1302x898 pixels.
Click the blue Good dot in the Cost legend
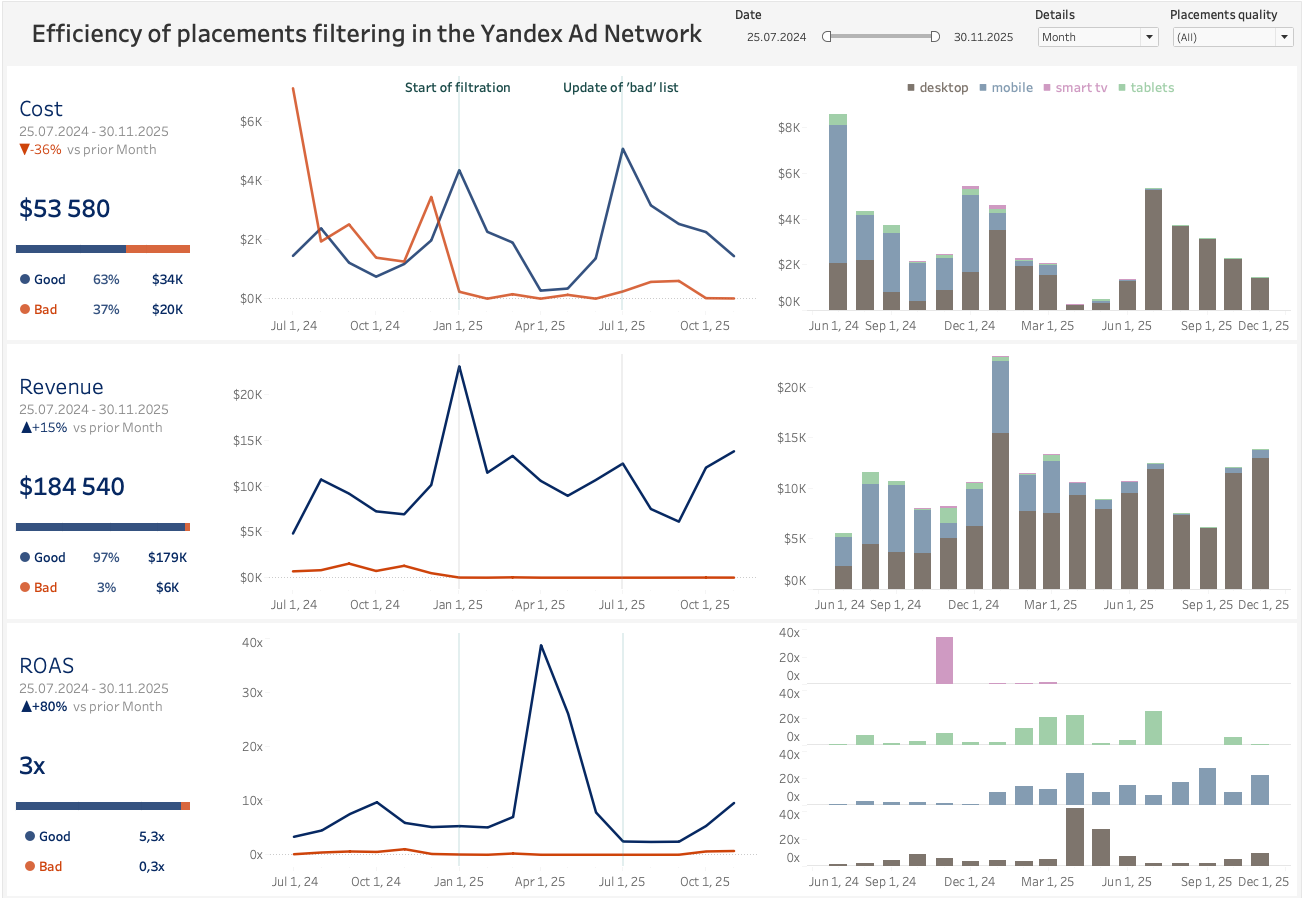[24, 280]
